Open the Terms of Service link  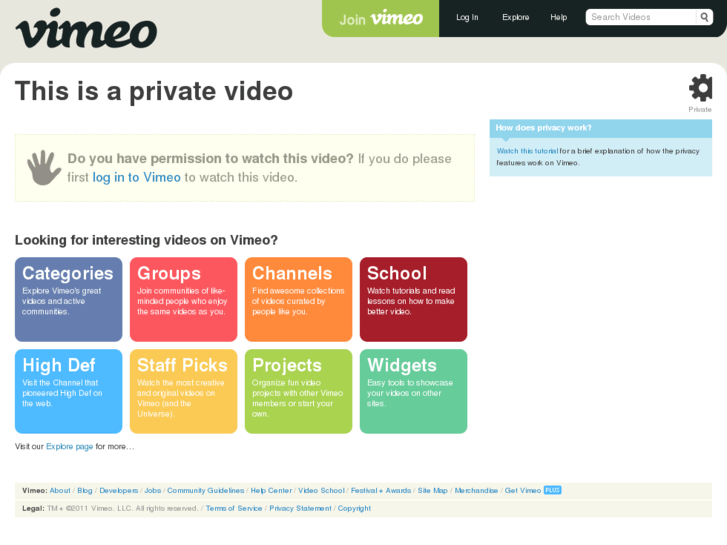tap(234, 508)
